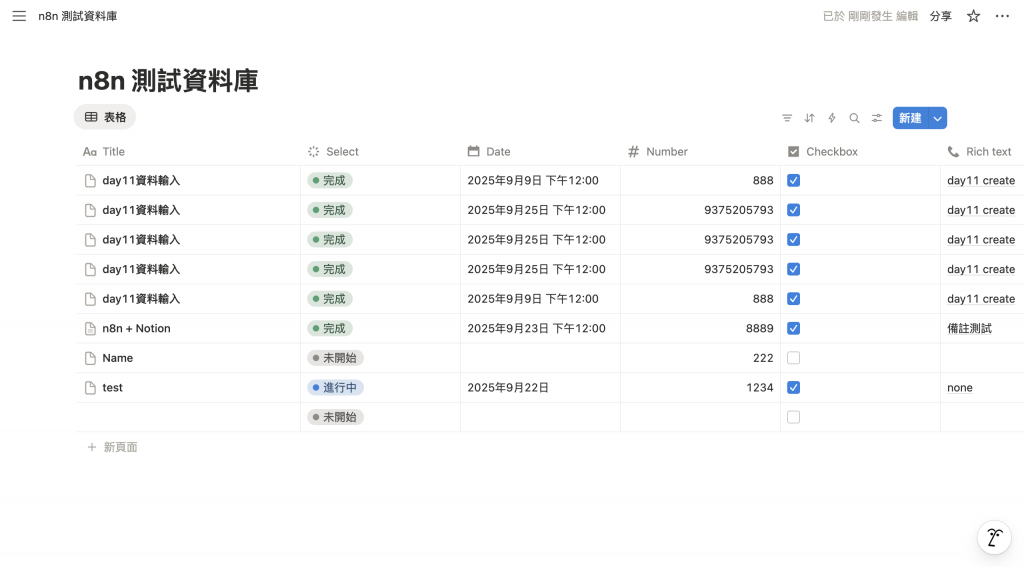Select date cell 2025年9月23日 下午12:00

pyautogui.click(x=541, y=329)
